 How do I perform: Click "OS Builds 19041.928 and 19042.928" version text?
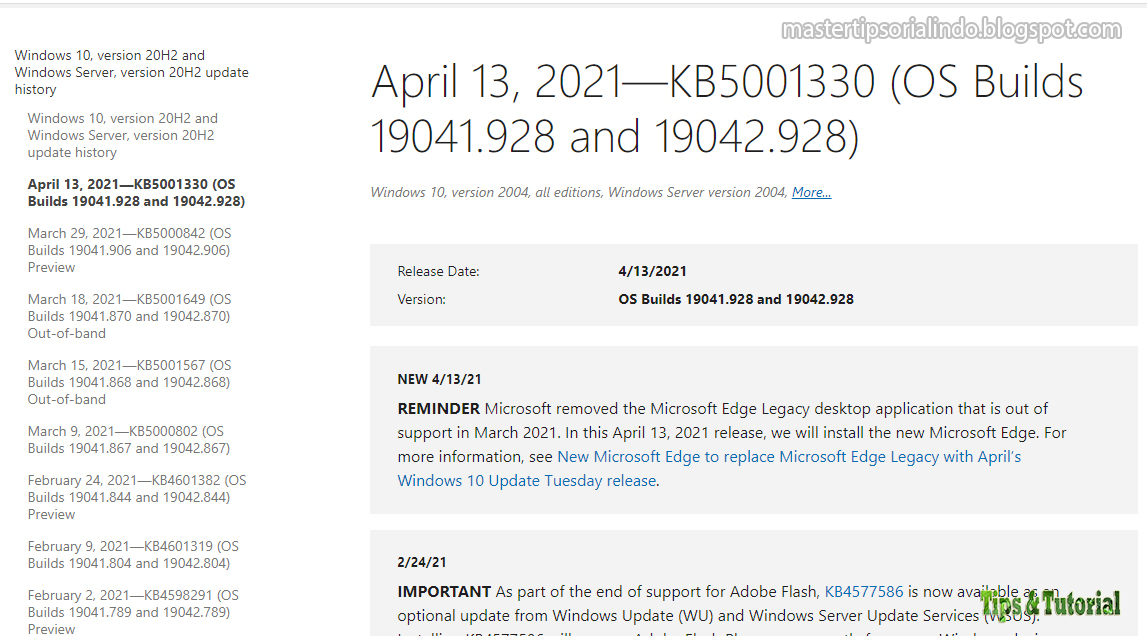[x=736, y=298]
